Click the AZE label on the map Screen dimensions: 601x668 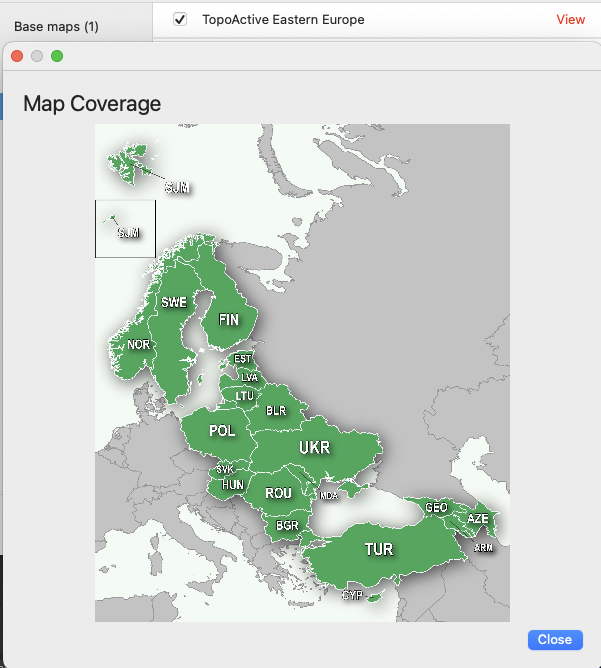tap(477, 518)
